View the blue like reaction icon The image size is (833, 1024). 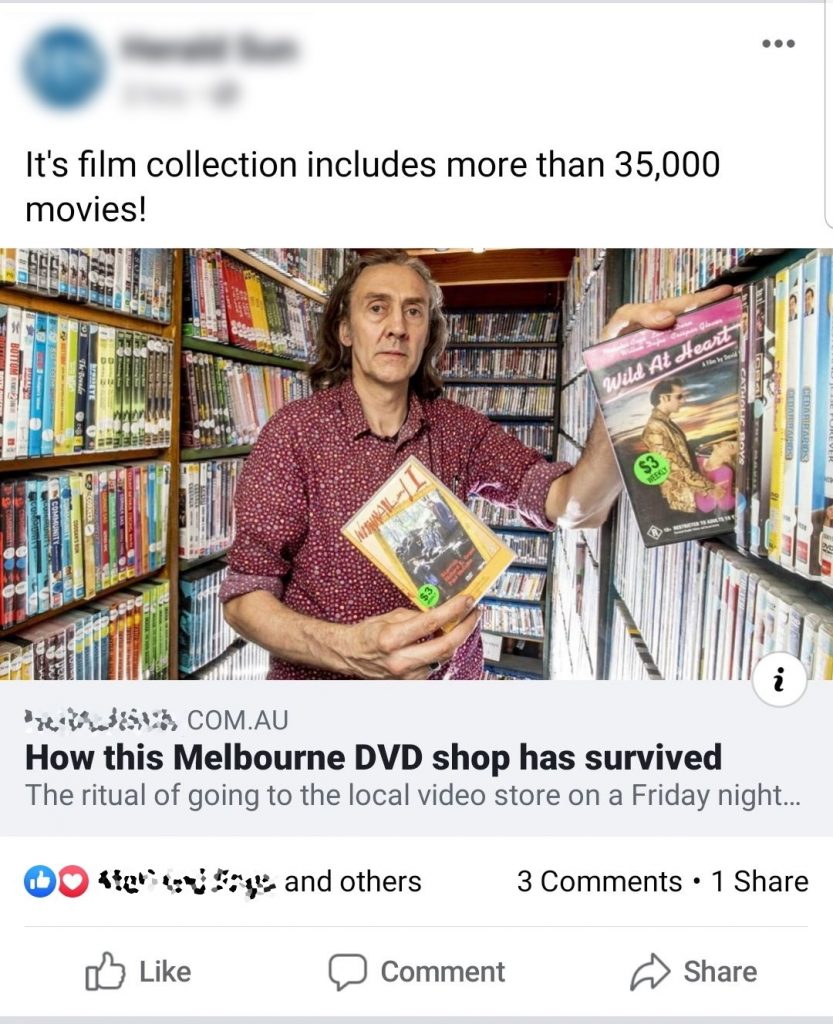[x=40, y=882]
